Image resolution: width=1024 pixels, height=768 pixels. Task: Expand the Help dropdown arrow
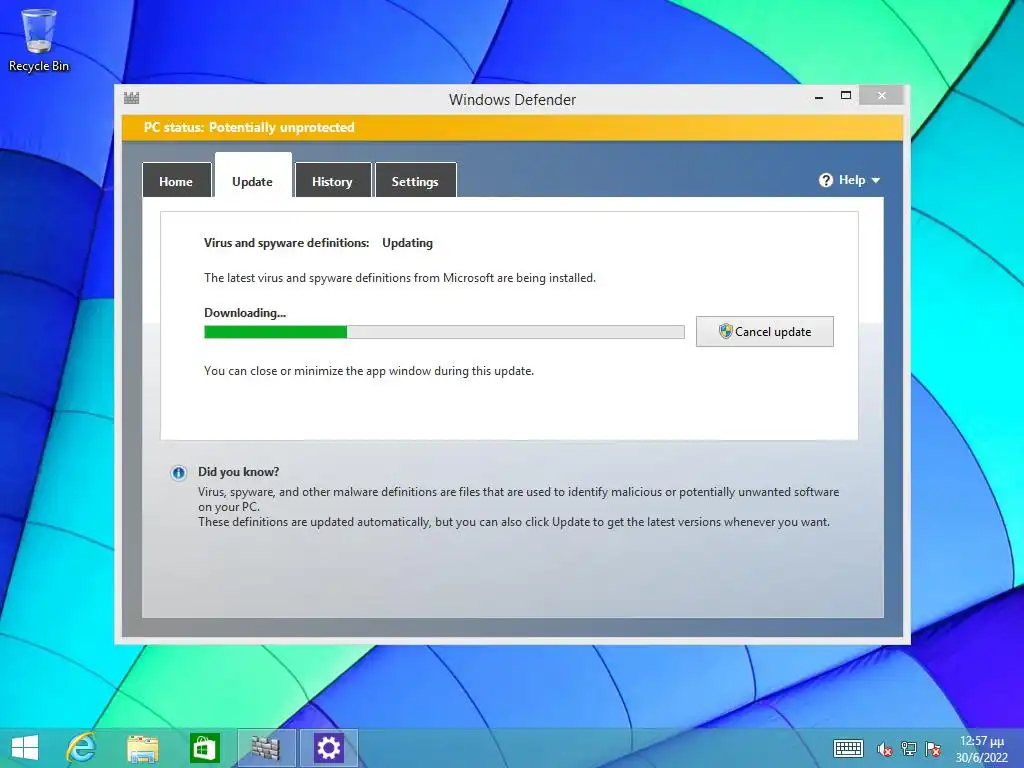click(876, 180)
